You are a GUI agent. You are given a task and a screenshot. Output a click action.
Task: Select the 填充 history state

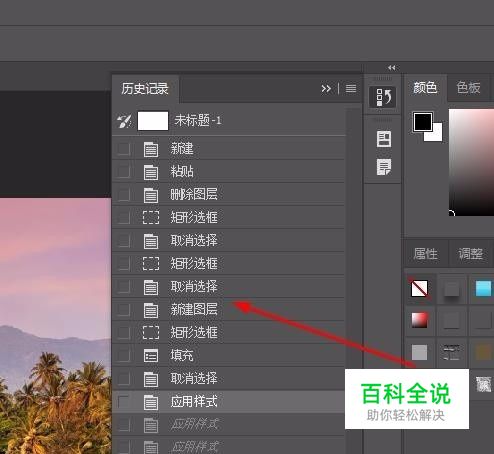tap(229, 356)
